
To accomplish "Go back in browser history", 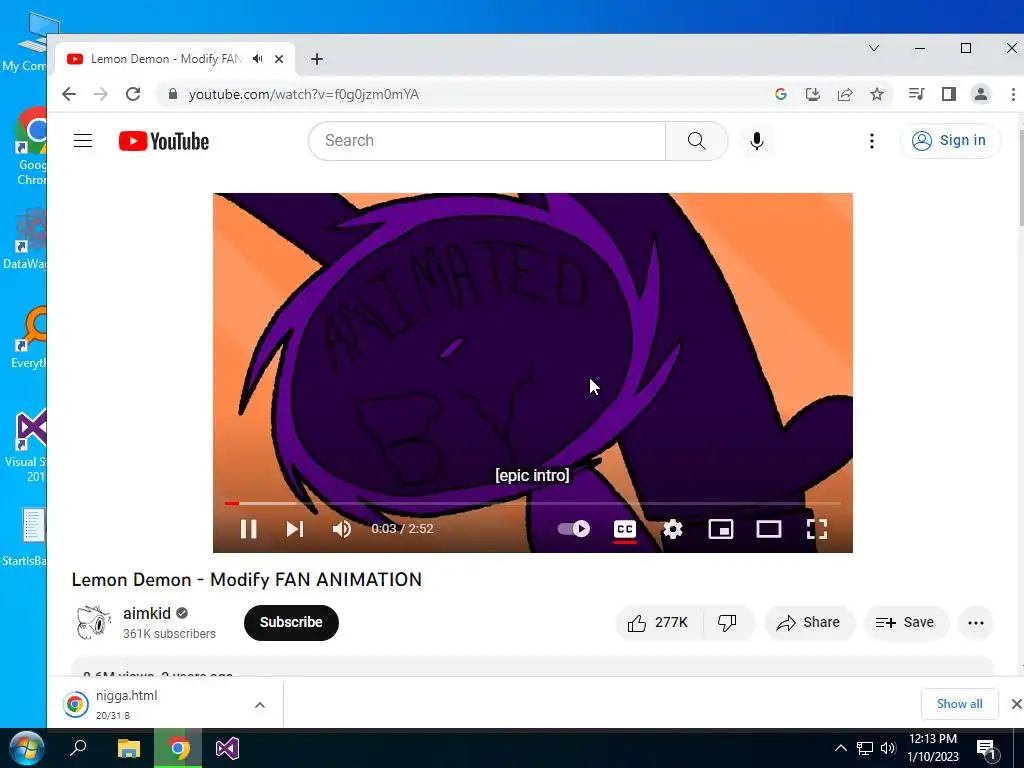I will coord(69,94).
